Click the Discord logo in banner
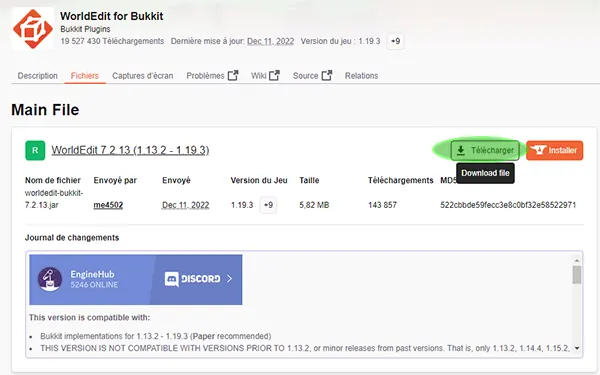Viewport: 600px width, 375px height. 171,279
